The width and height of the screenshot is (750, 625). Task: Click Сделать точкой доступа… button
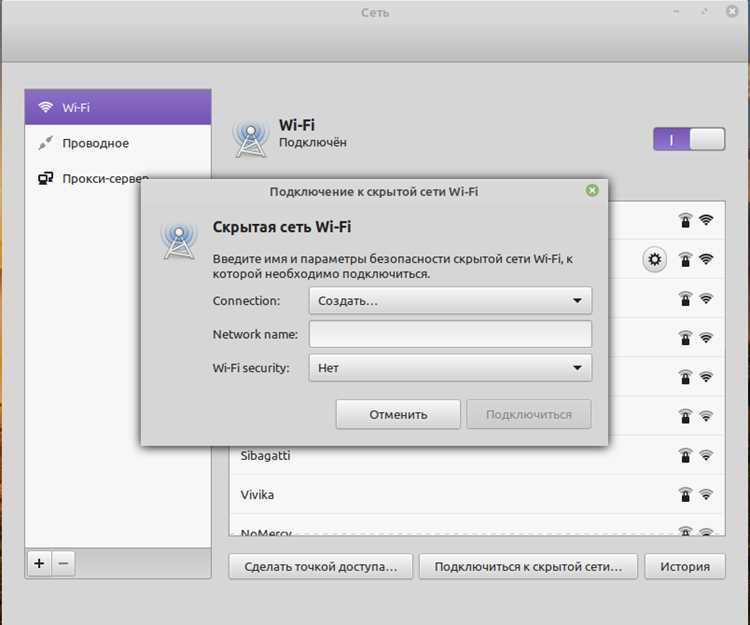tap(320, 566)
